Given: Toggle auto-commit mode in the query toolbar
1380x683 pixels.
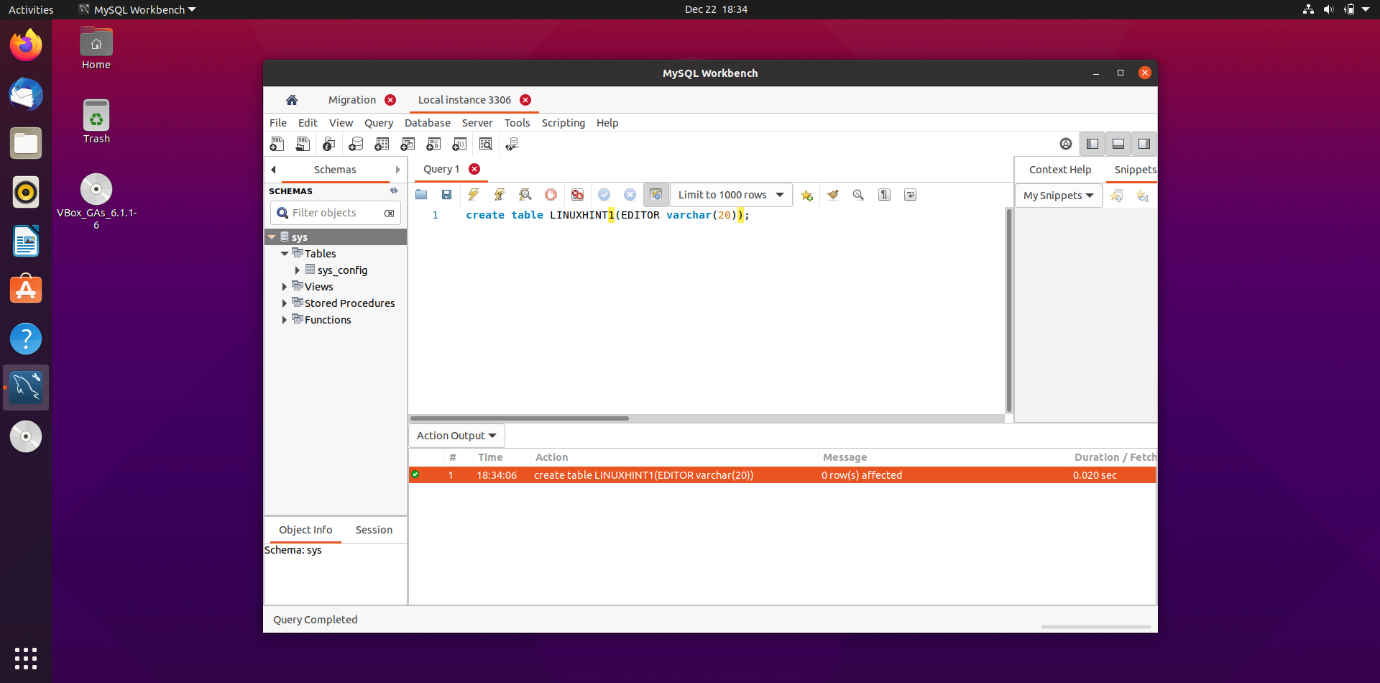Looking at the screenshot, I should click(656, 194).
